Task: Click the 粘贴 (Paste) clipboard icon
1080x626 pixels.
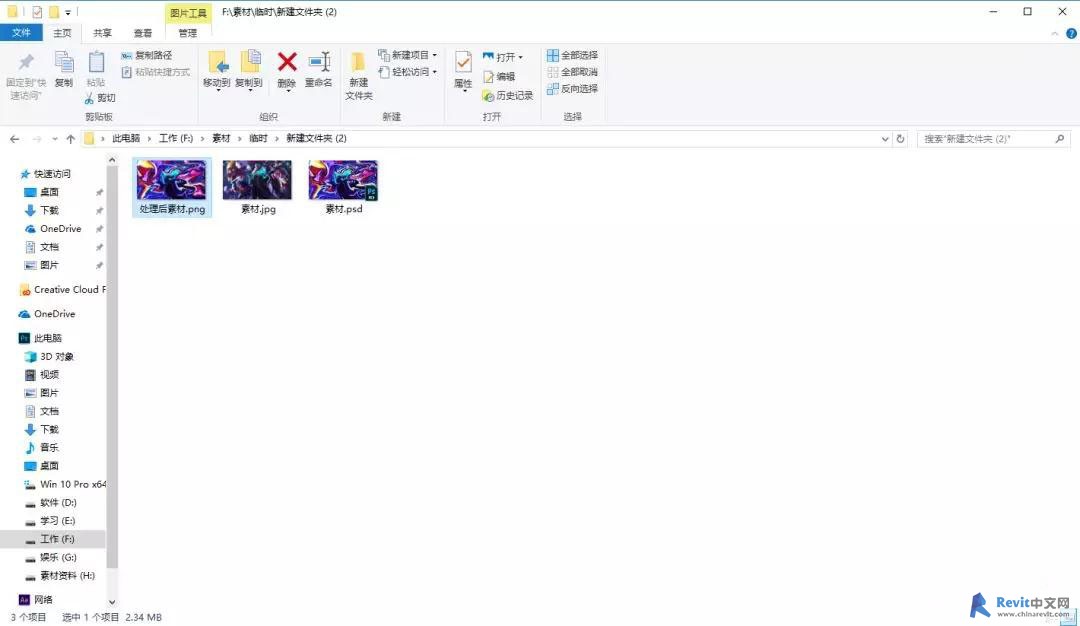Action: click(96, 63)
